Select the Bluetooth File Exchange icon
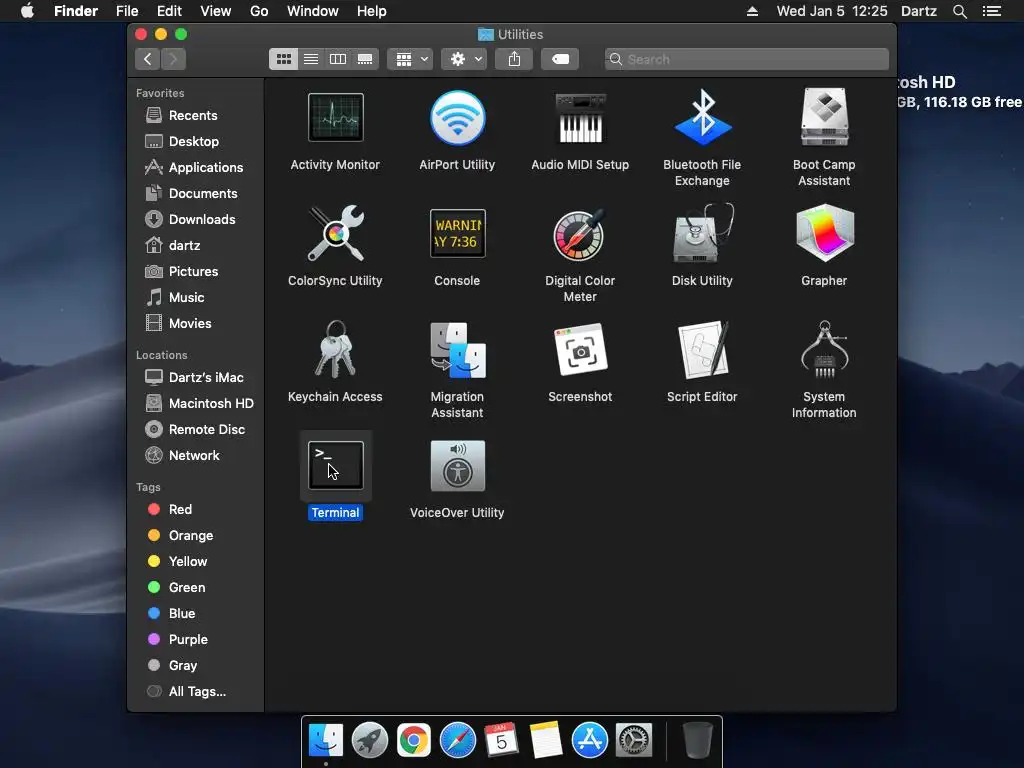 point(702,118)
